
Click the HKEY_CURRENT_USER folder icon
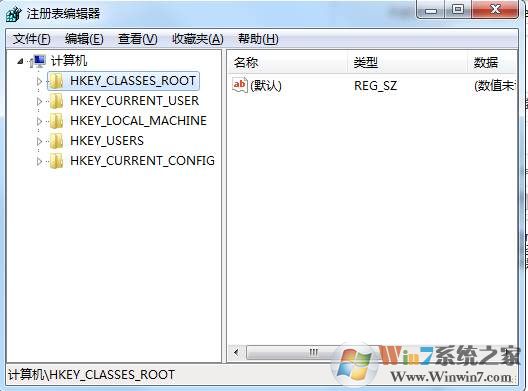[56, 101]
